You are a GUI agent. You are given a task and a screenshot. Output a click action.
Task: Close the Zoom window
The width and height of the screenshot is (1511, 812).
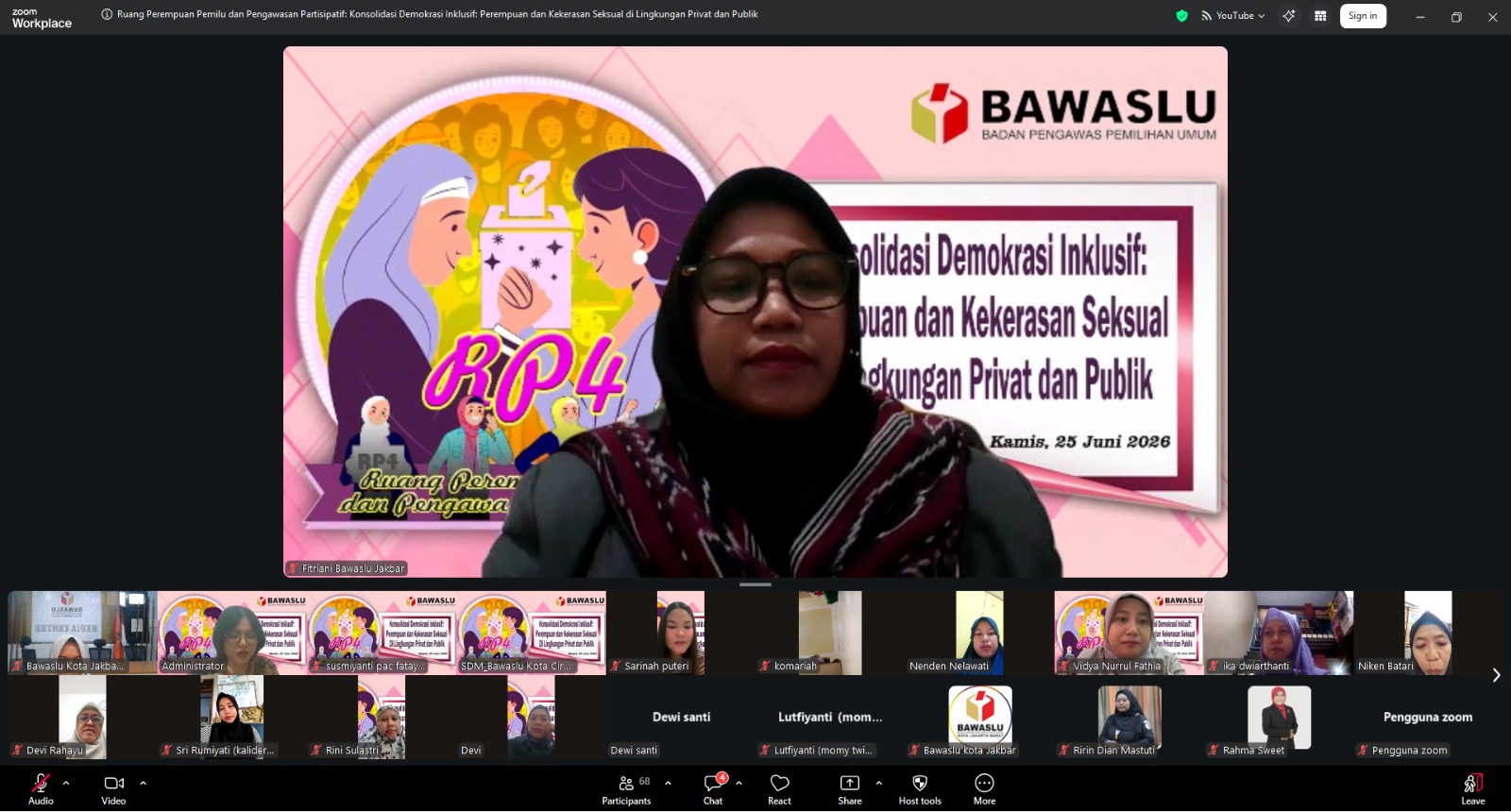click(x=1493, y=17)
